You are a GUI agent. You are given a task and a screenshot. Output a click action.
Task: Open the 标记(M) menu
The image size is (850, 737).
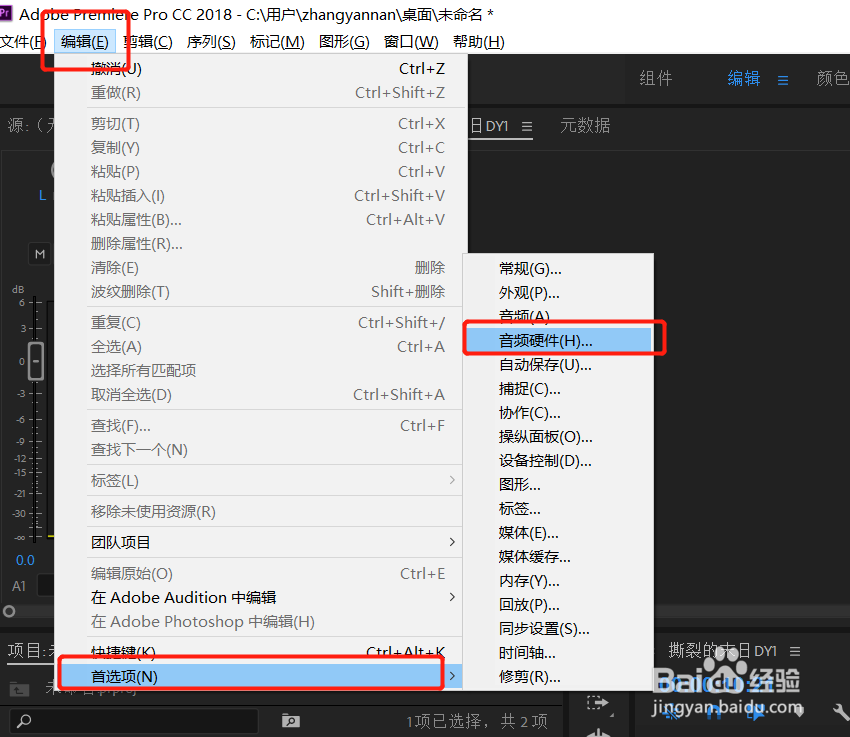(x=277, y=42)
